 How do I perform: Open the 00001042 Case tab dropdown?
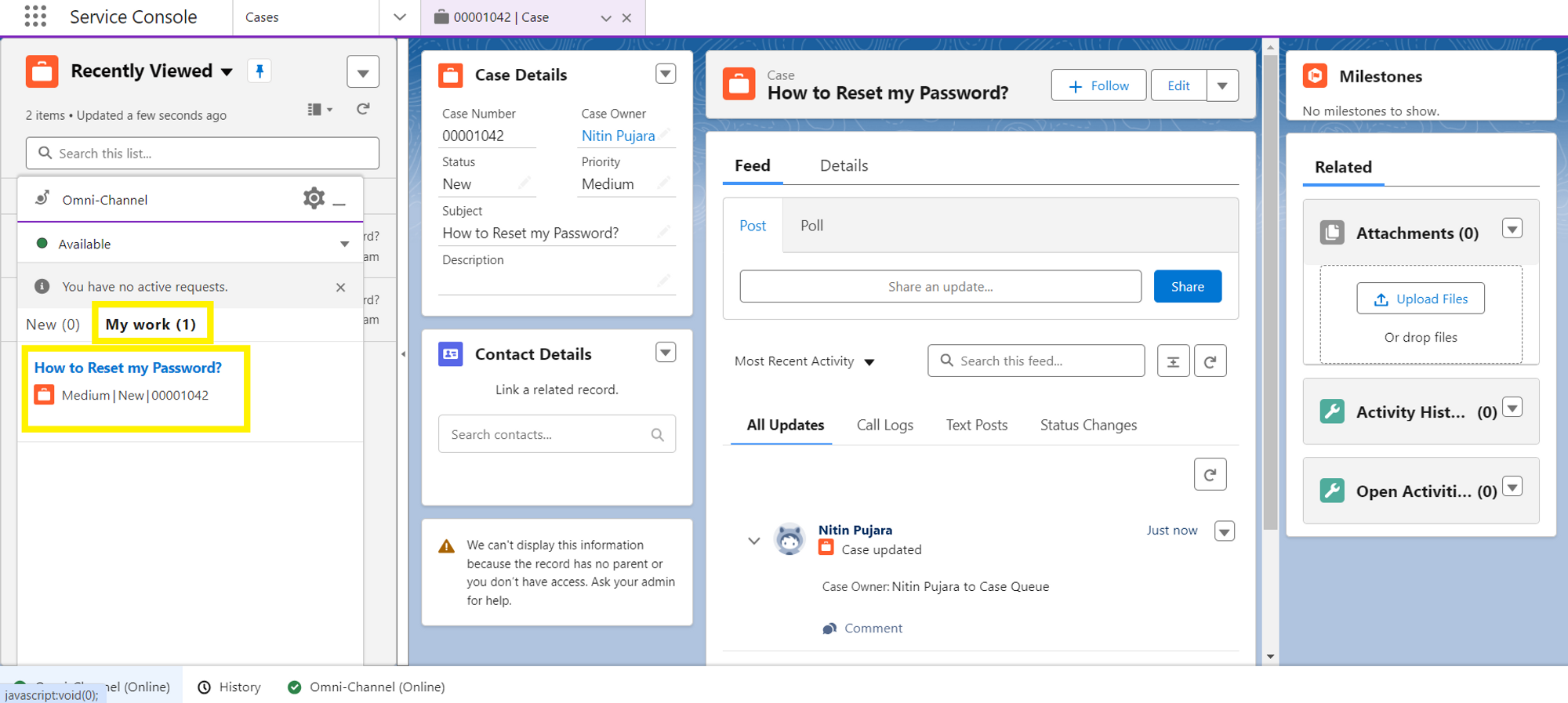[x=605, y=18]
